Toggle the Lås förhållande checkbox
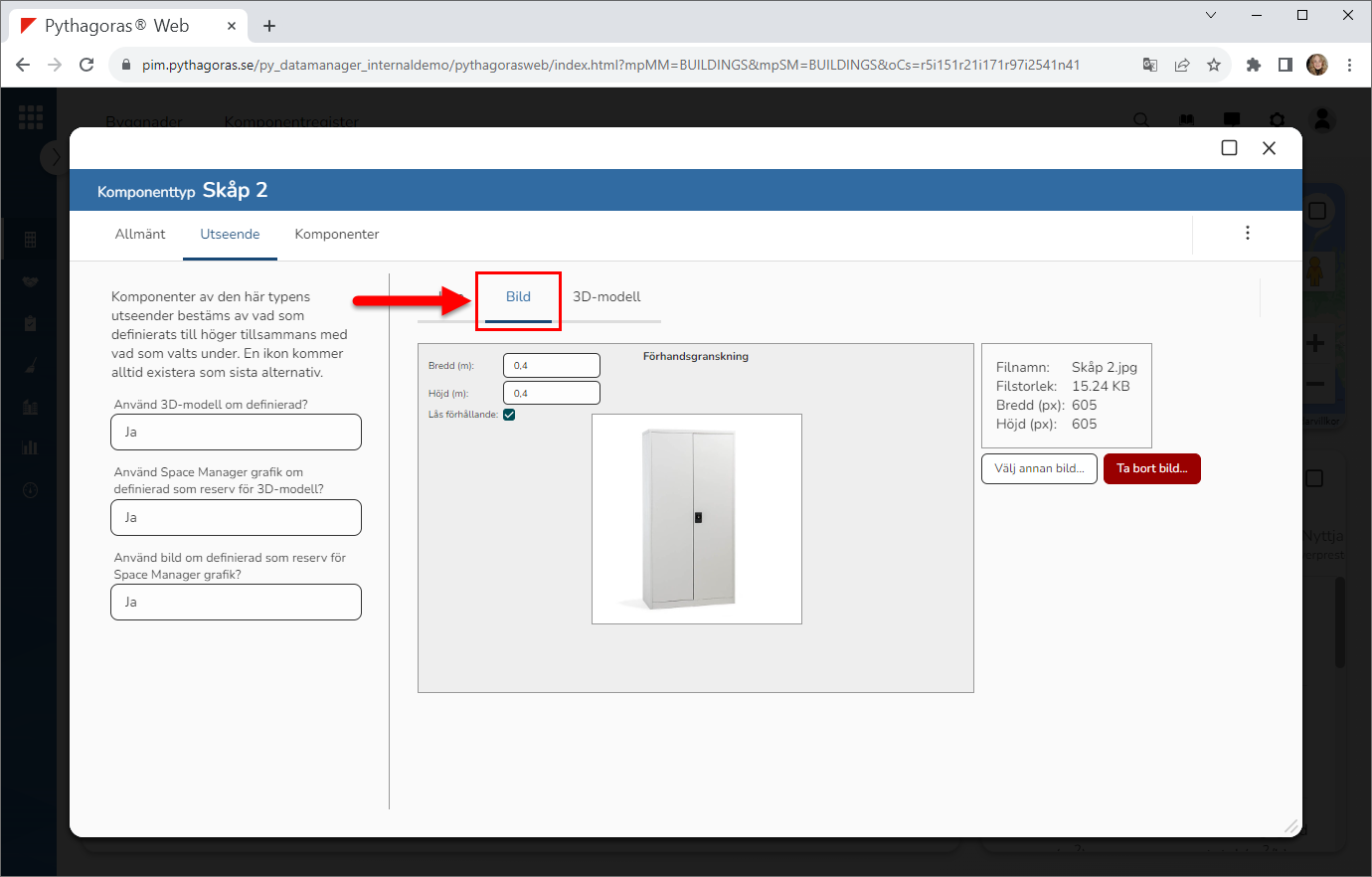 509,415
